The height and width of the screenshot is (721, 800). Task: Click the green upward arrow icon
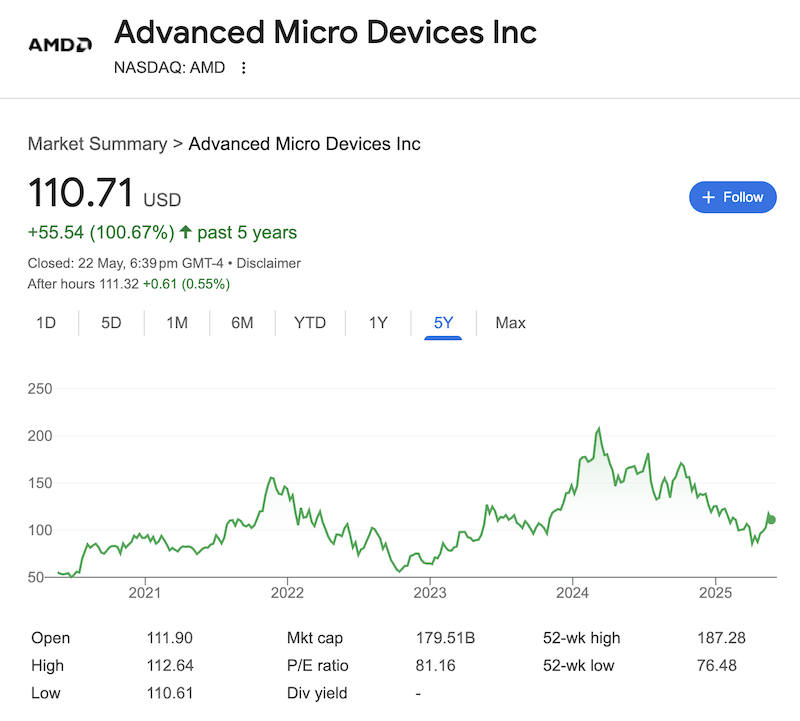pos(185,233)
